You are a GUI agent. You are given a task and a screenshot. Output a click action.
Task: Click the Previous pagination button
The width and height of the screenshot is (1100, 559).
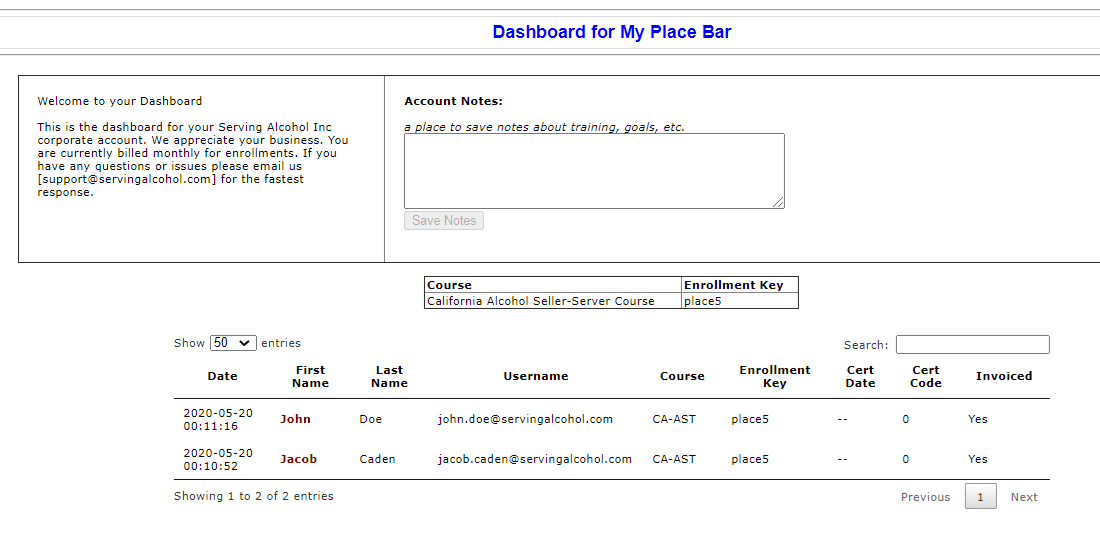(x=925, y=497)
